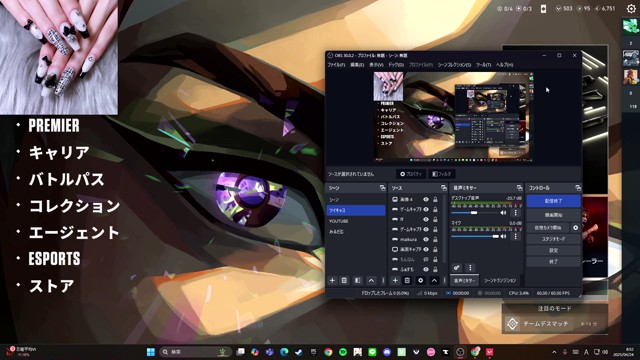
Task: Open the ファイル menu in OBS
Action: (336, 65)
